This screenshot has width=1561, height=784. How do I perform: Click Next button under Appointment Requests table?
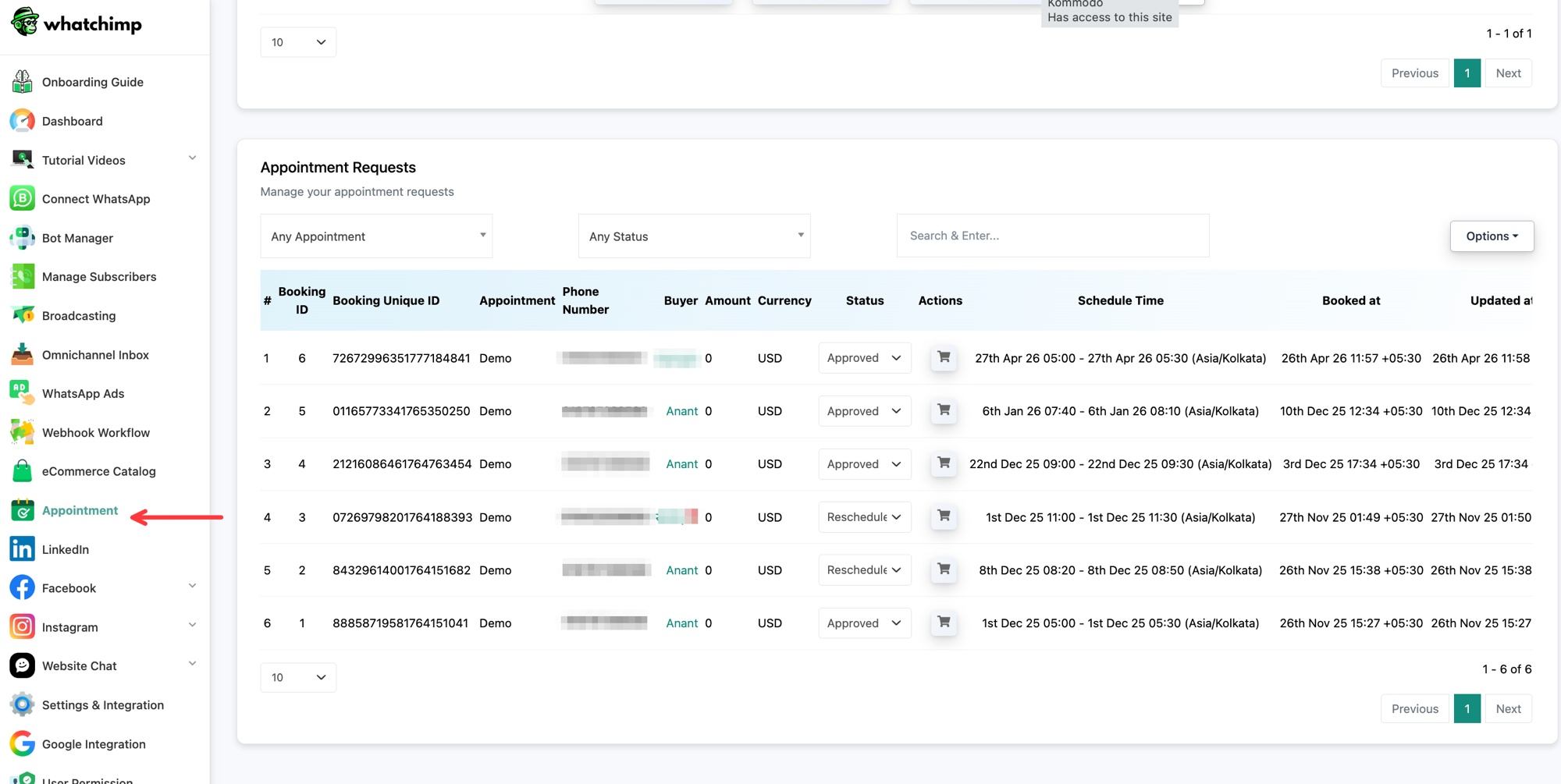(x=1508, y=708)
